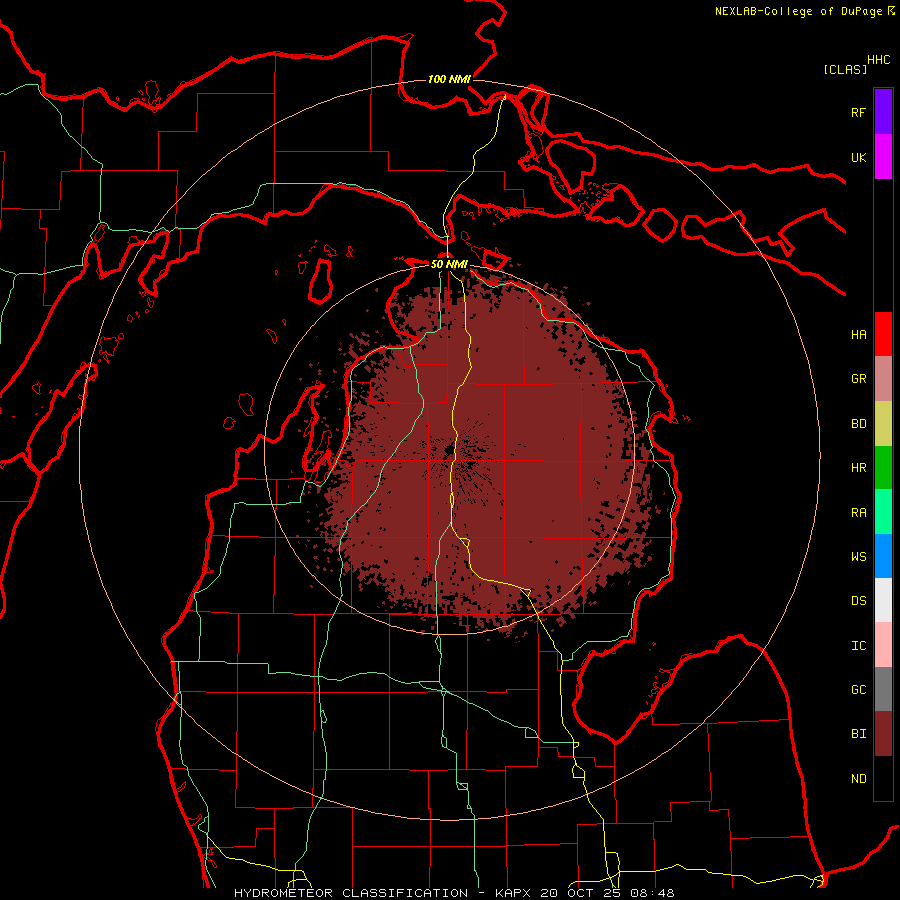
Task: Click the GC legend label
Action: tap(858, 690)
